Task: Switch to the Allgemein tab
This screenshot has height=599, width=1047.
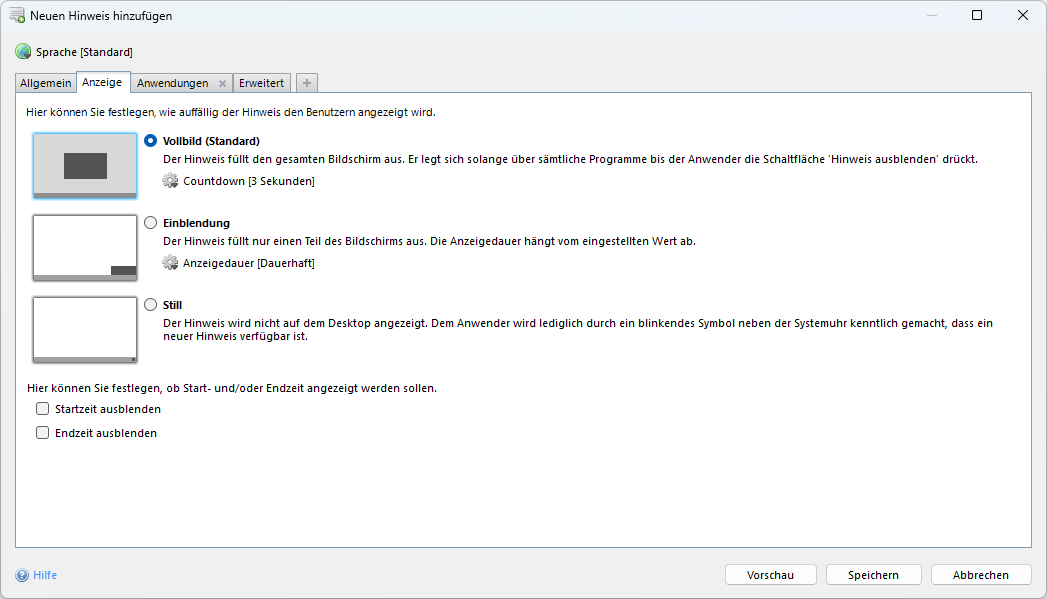Action: (x=46, y=83)
